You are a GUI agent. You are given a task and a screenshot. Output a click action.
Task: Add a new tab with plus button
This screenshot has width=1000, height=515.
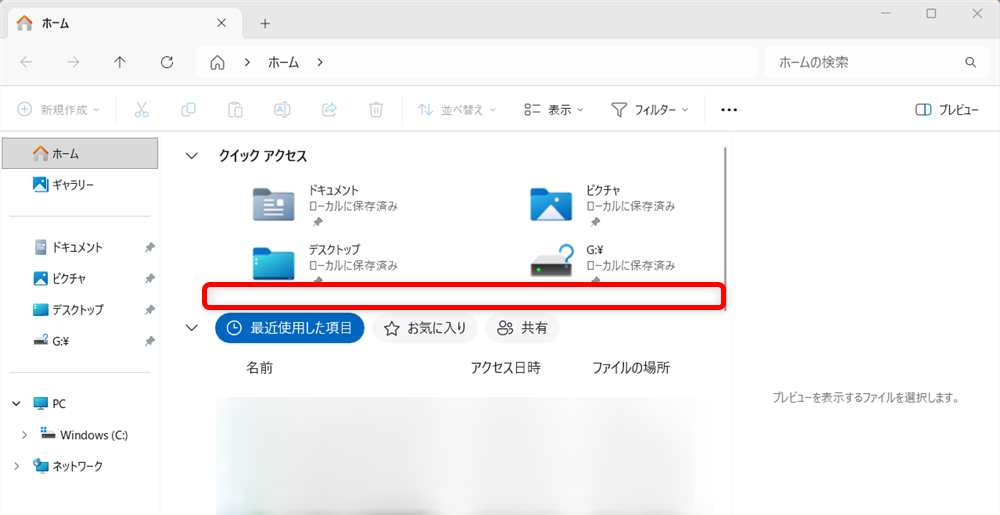[x=265, y=24]
